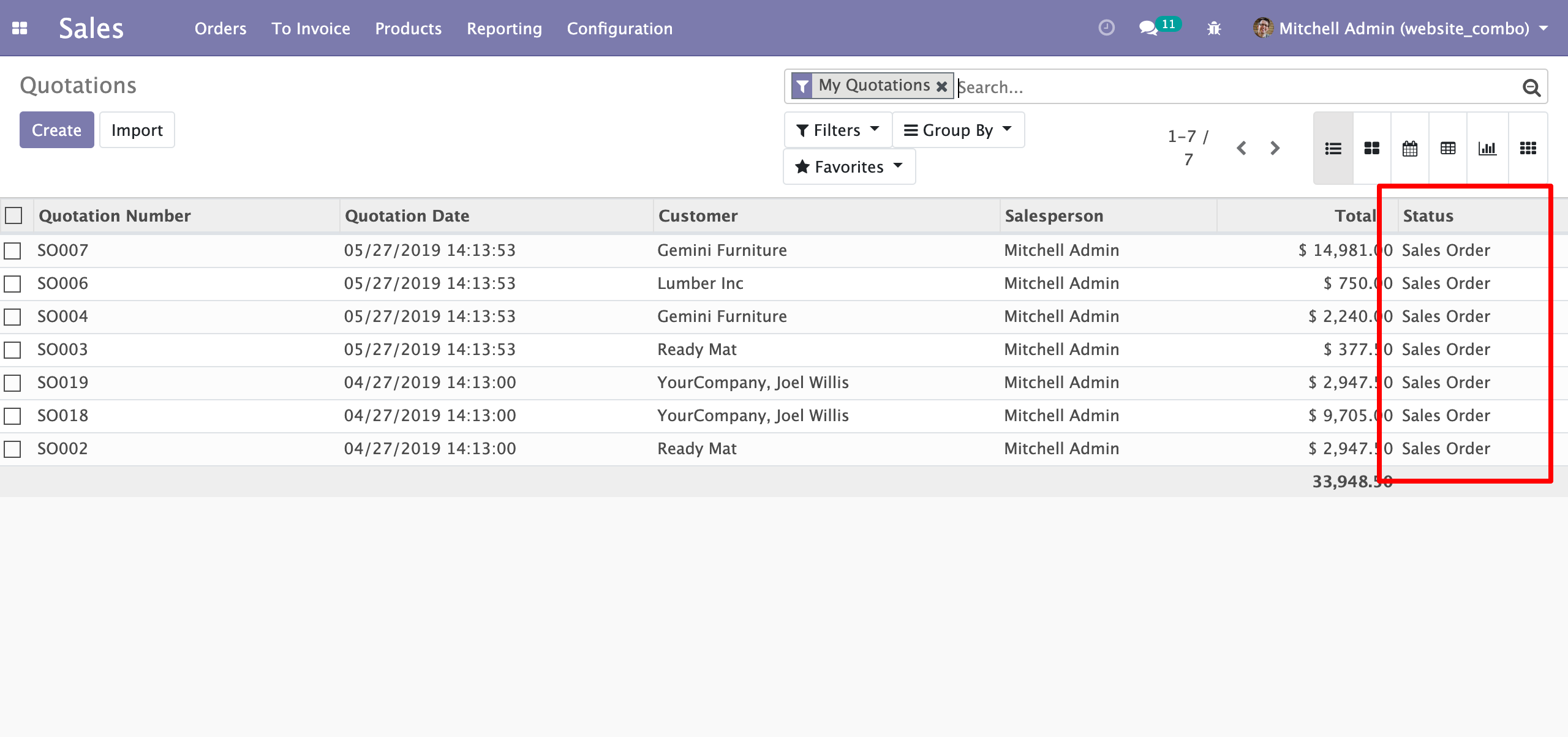The image size is (1568, 737).
Task: Check the box for SO004
Action: coord(12,316)
